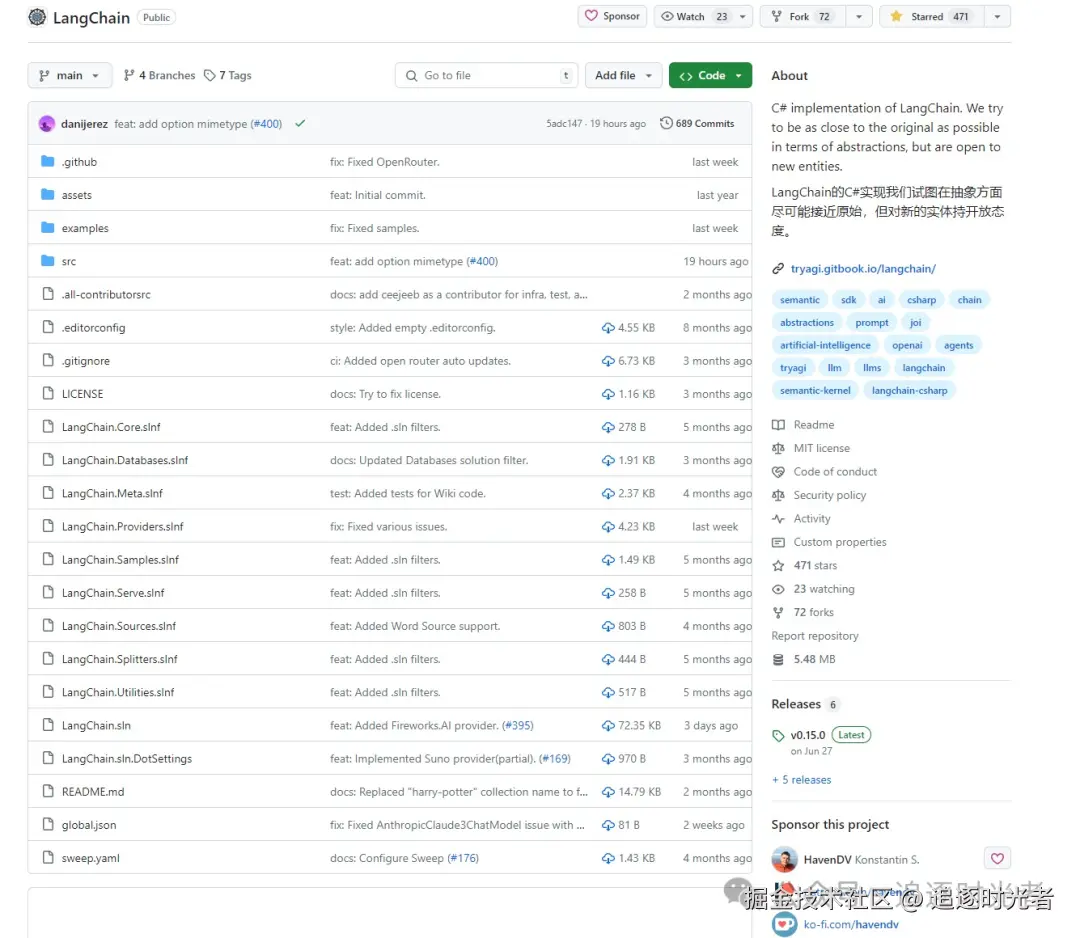
Task: Click download icon for global.json 81 B
Action: pos(608,825)
